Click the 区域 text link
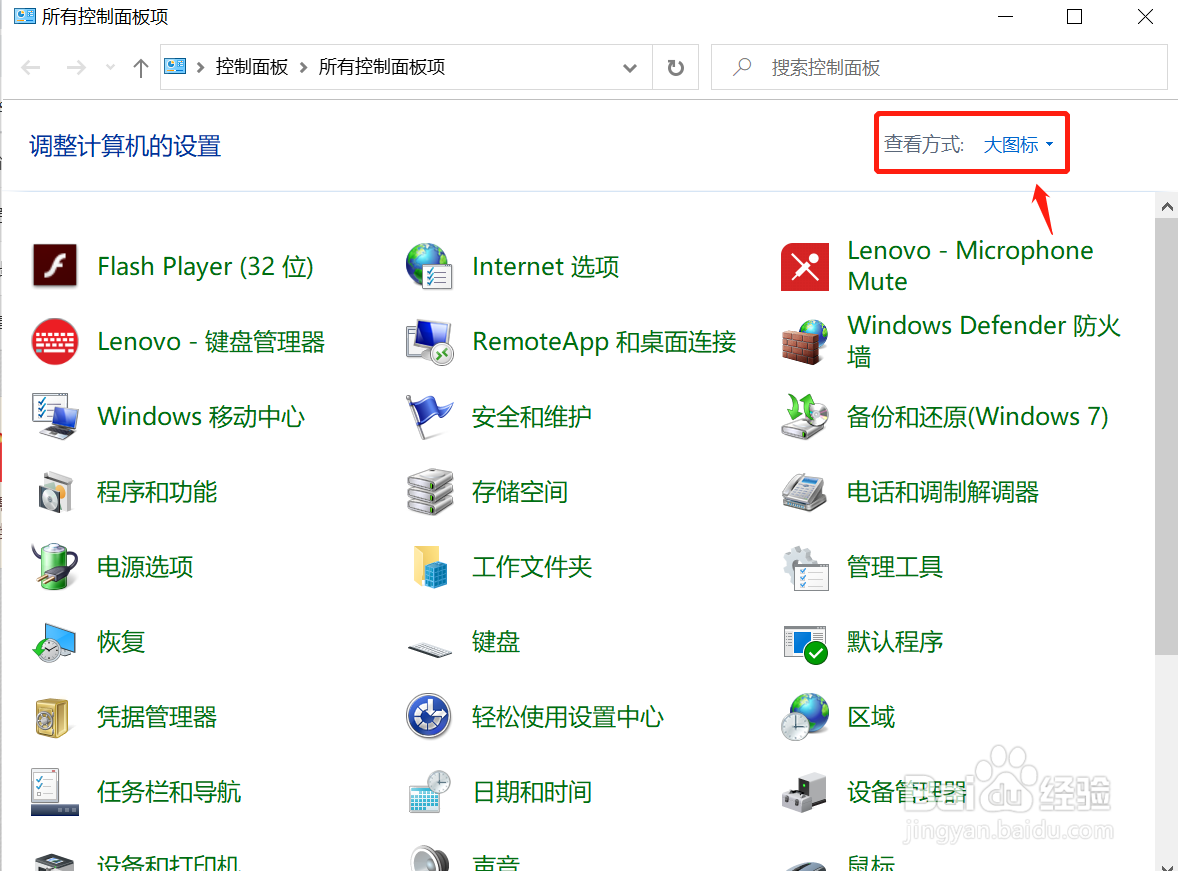 pyautogui.click(x=871, y=717)
